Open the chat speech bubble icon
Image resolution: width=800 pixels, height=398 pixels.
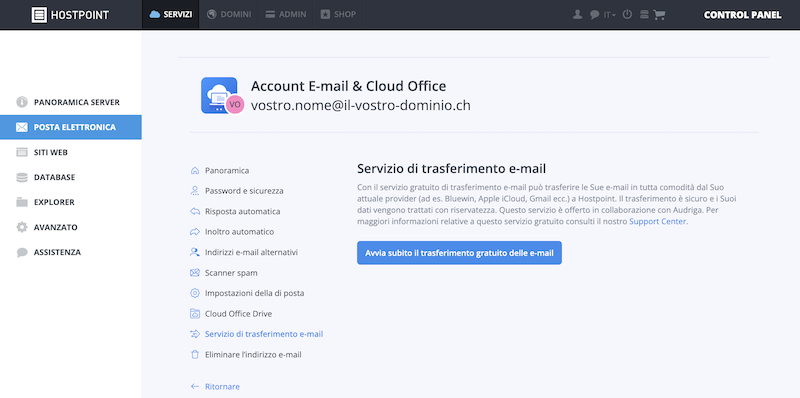coord(594,15)
